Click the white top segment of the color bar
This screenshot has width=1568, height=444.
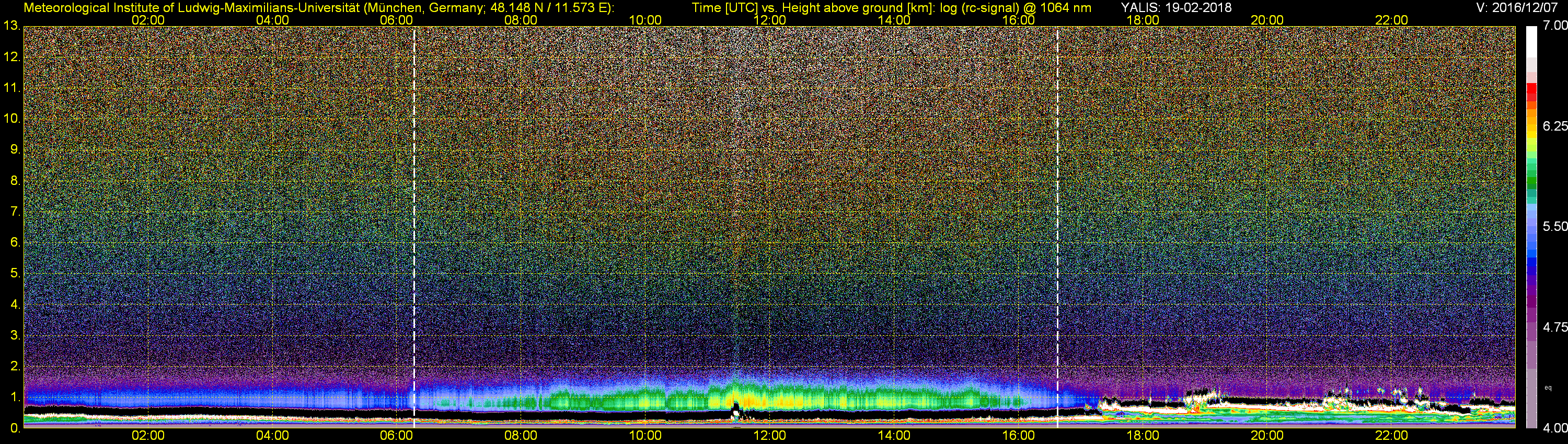pos(1531,41)
